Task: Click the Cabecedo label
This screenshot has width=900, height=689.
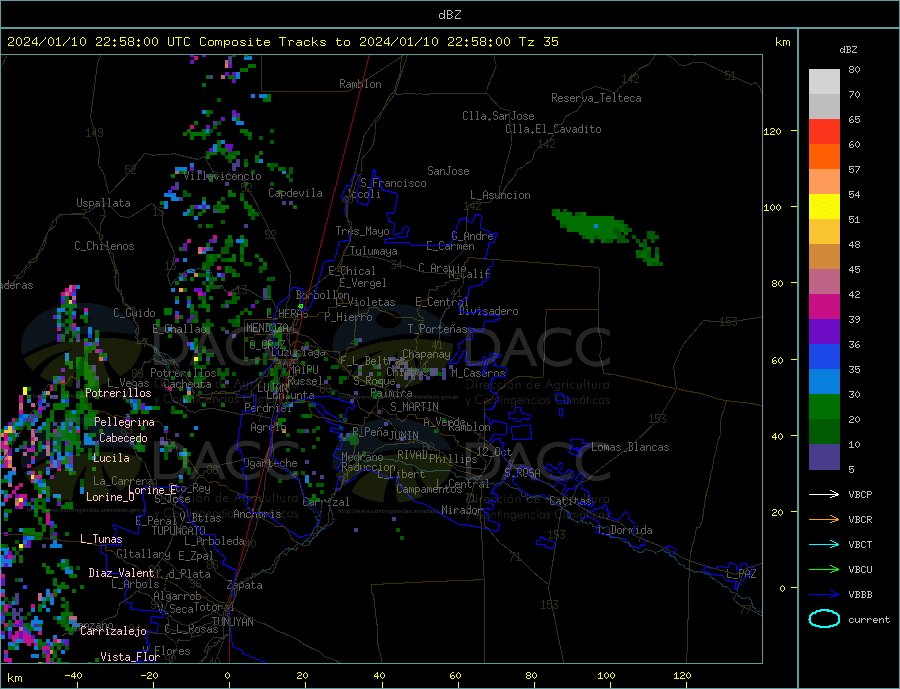Action: (x=123, y=438)
